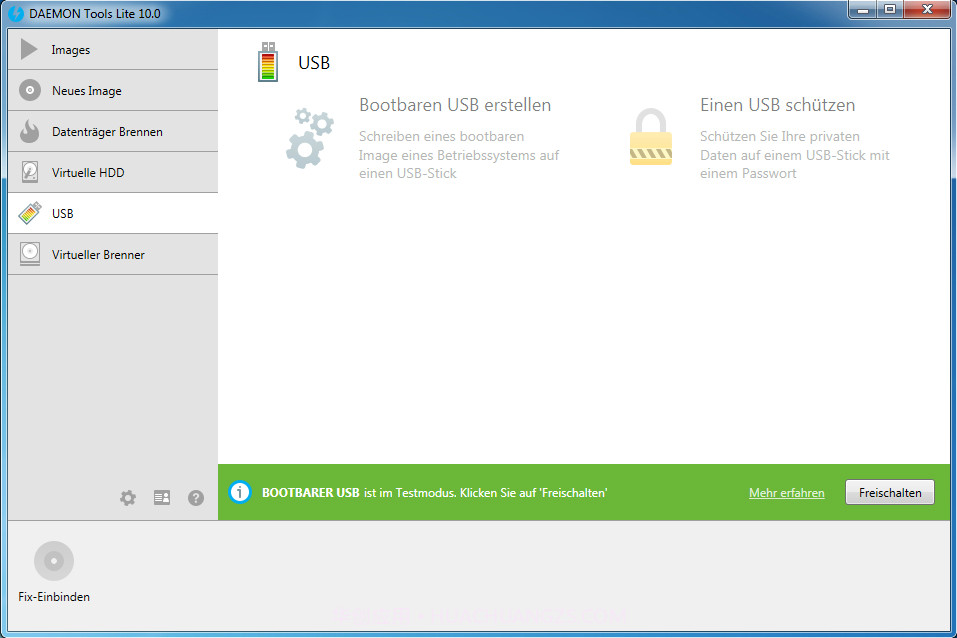Click the question mark help icon
Screen dimensions: 957x638
click(x=195, y=497)
